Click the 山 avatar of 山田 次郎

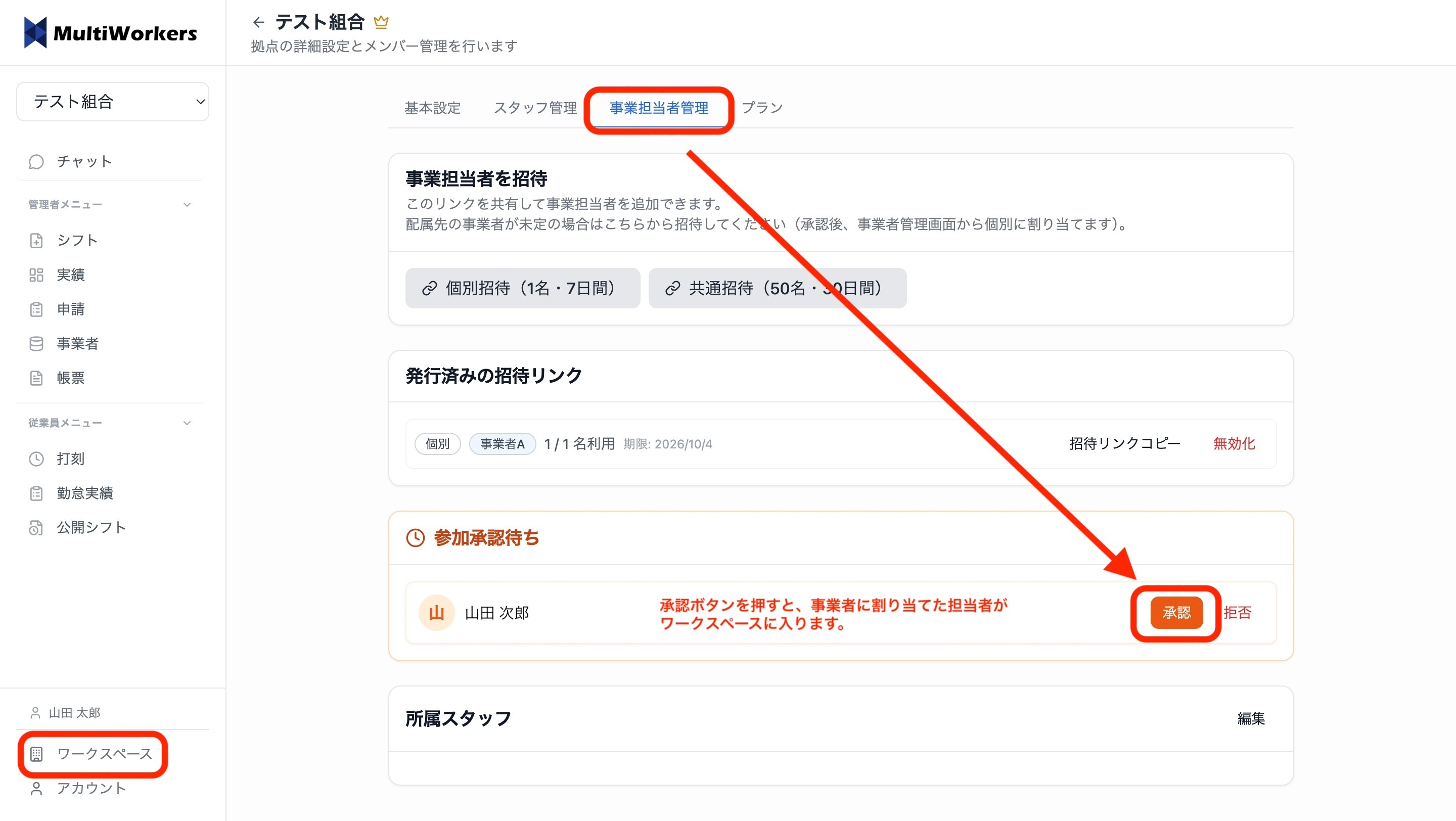[436, 613]
